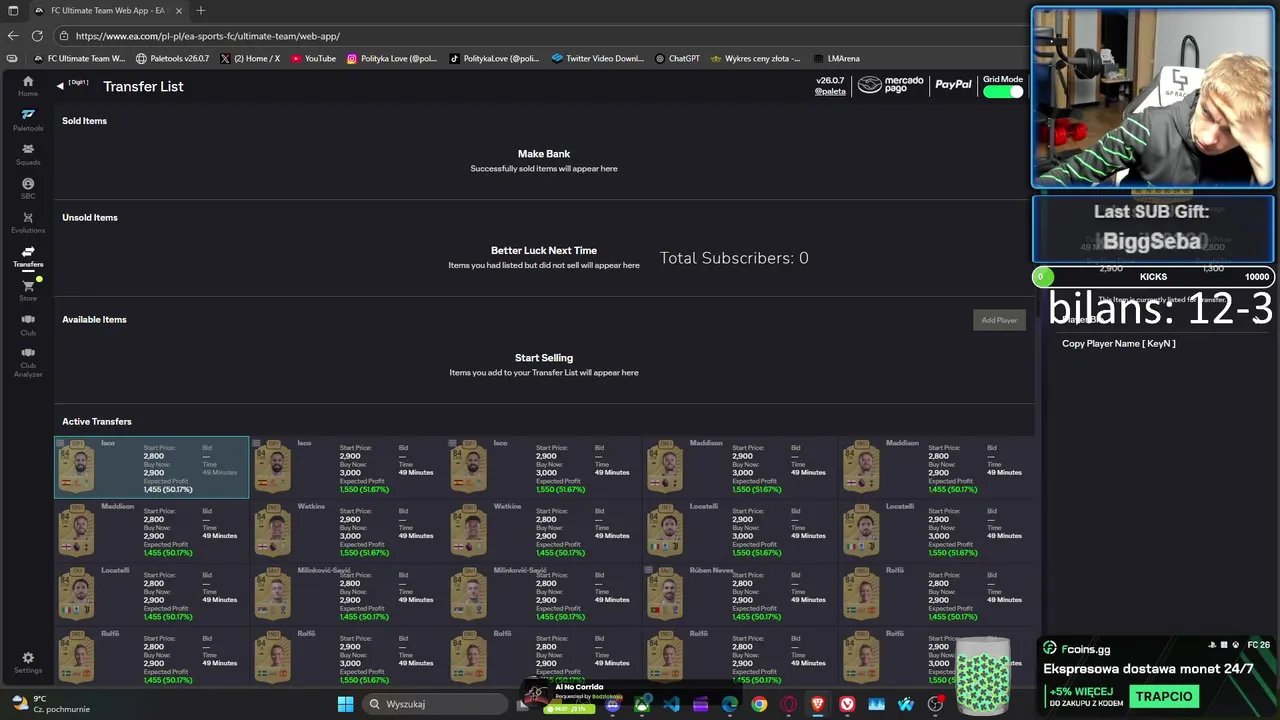The width and height of the screenshot is (1280, 720).
Task: Open Vivaldi from the taskbar
Action: [x=847, y=704]
